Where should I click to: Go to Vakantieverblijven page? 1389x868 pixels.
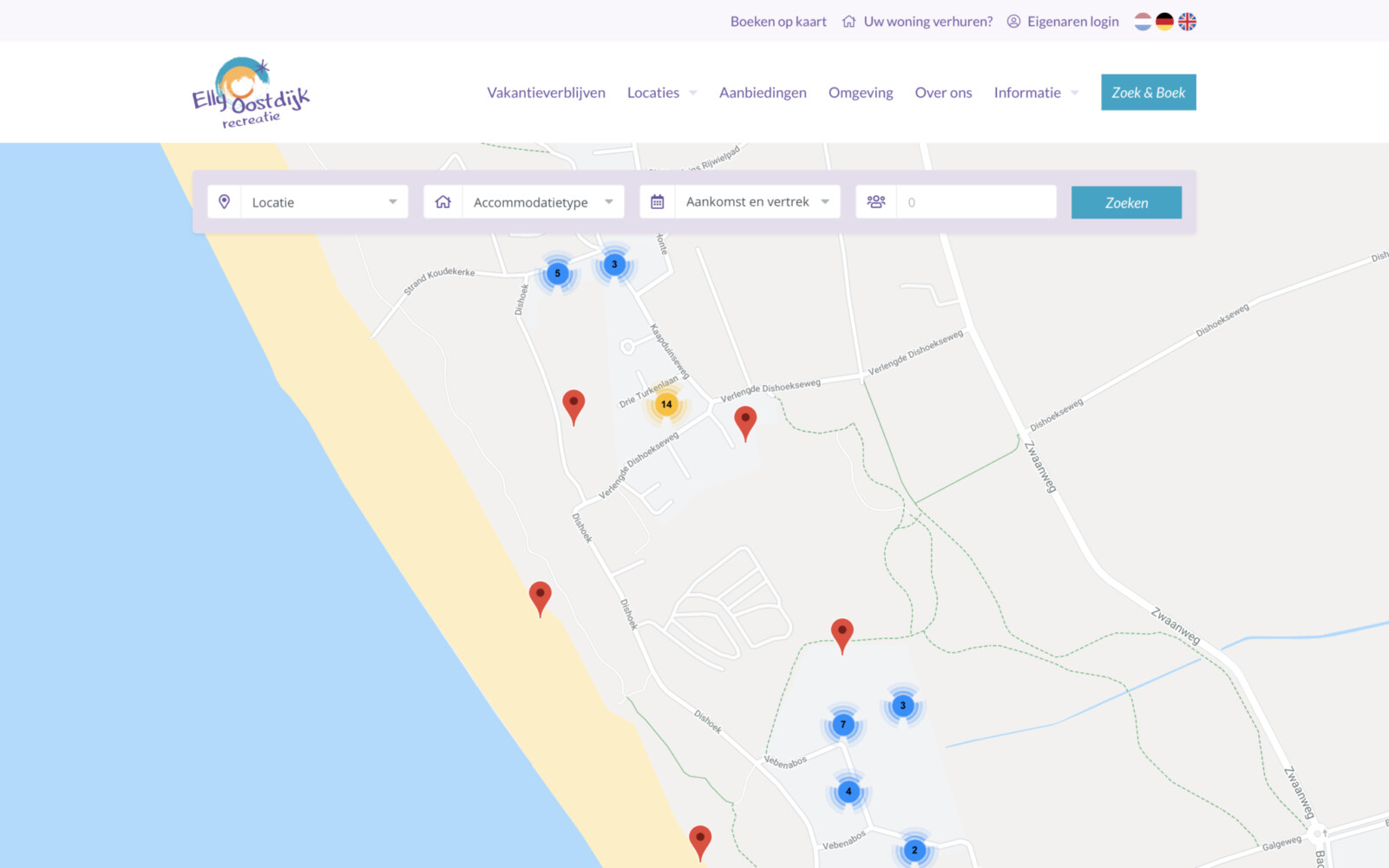point(546,93)
